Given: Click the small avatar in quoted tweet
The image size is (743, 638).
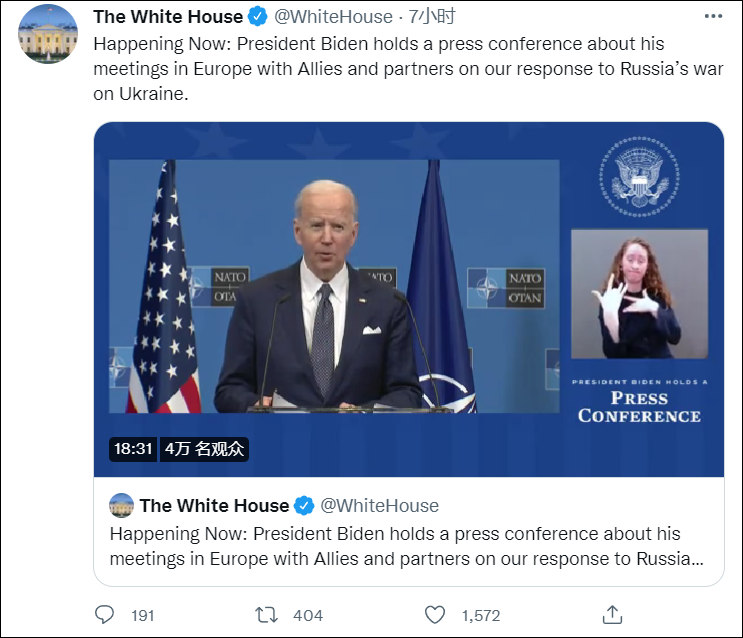Looking at the screenshot, I should coord(121,505).
